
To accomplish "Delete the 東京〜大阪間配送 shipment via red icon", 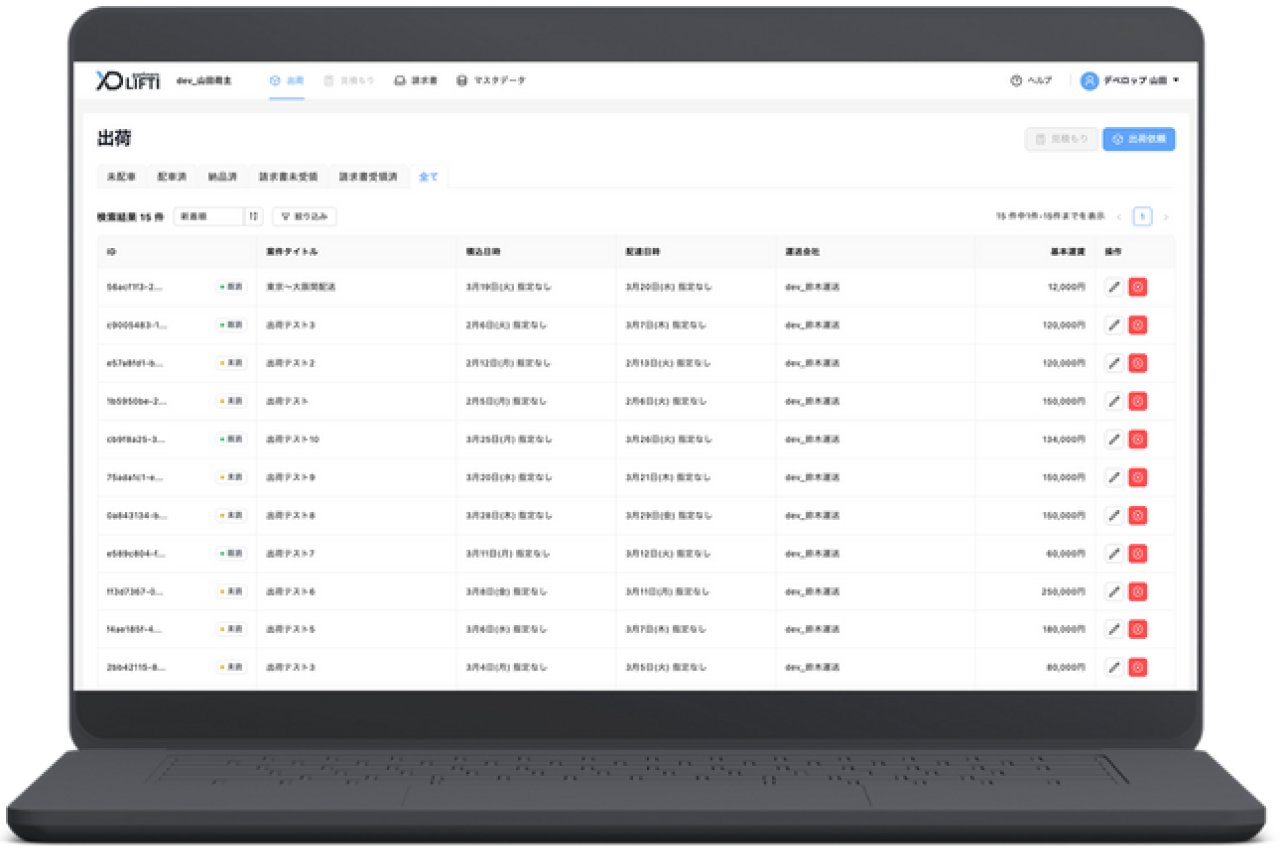I will pos(1138,287).
